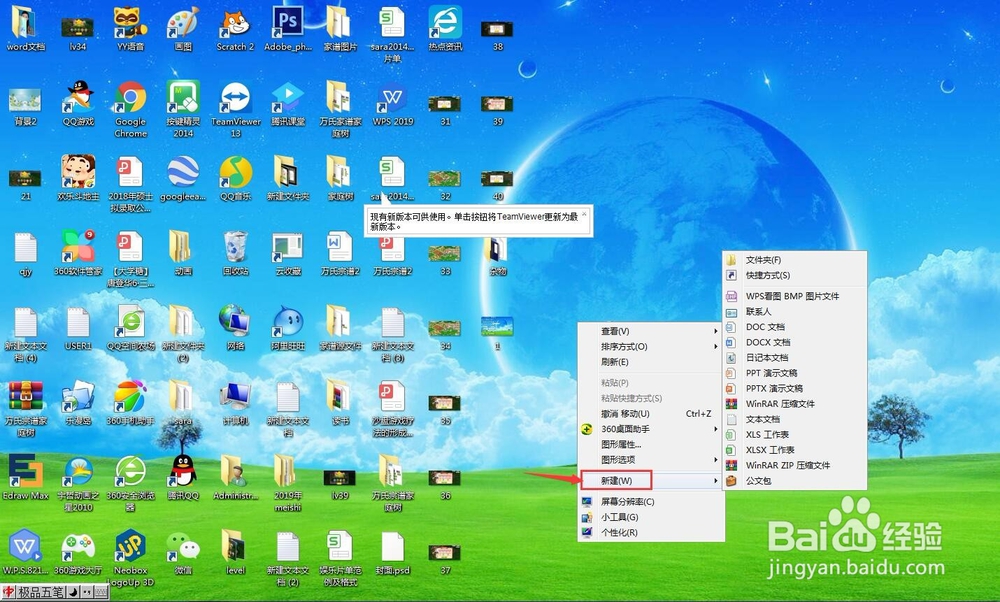Create a WPS看图 BMP 图片文件
The image size is (1000, 602).
point(795,296)
